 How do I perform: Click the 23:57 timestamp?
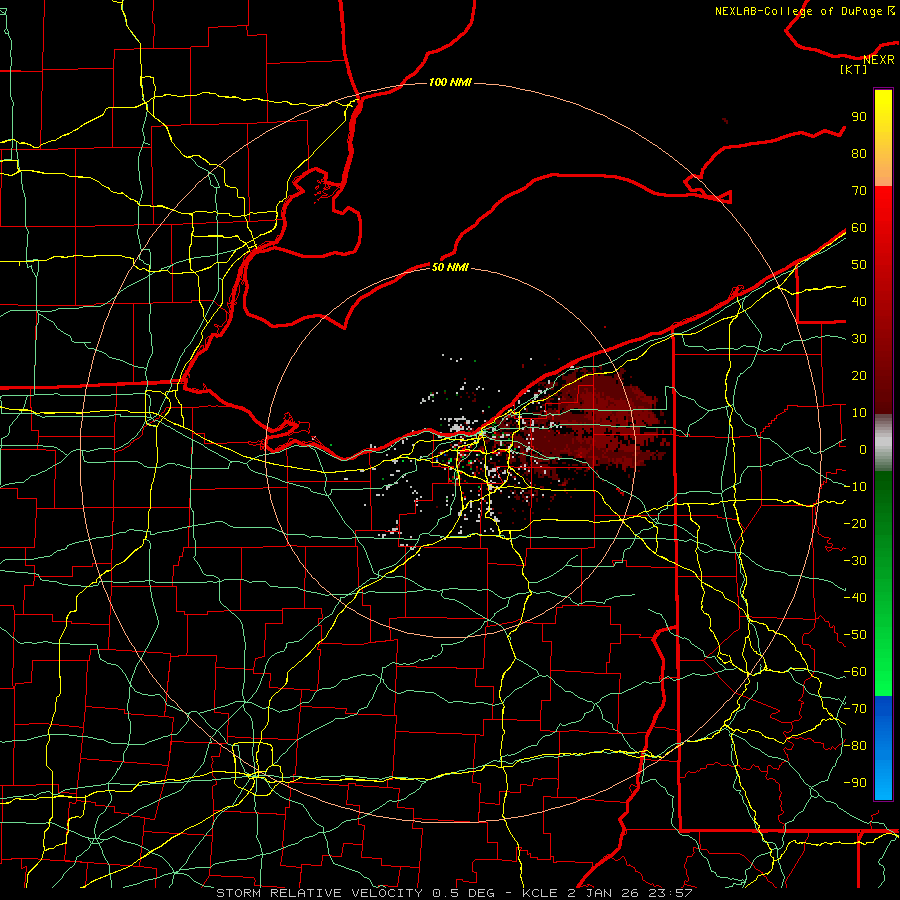point(670,893)
